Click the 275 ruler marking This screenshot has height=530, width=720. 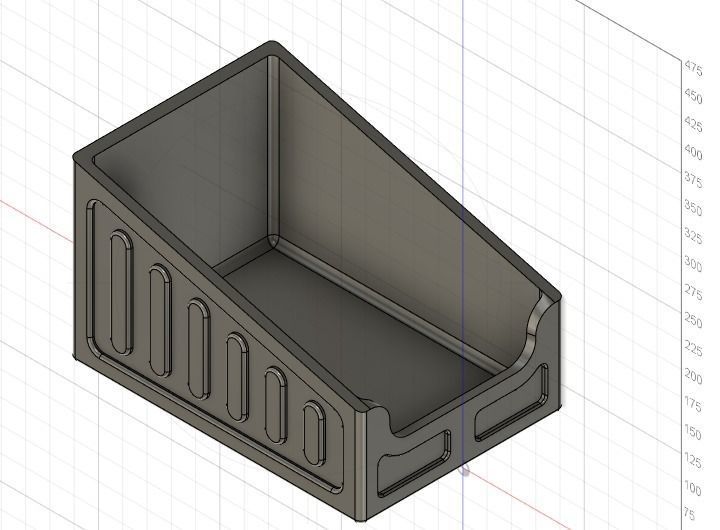[693, 293]
